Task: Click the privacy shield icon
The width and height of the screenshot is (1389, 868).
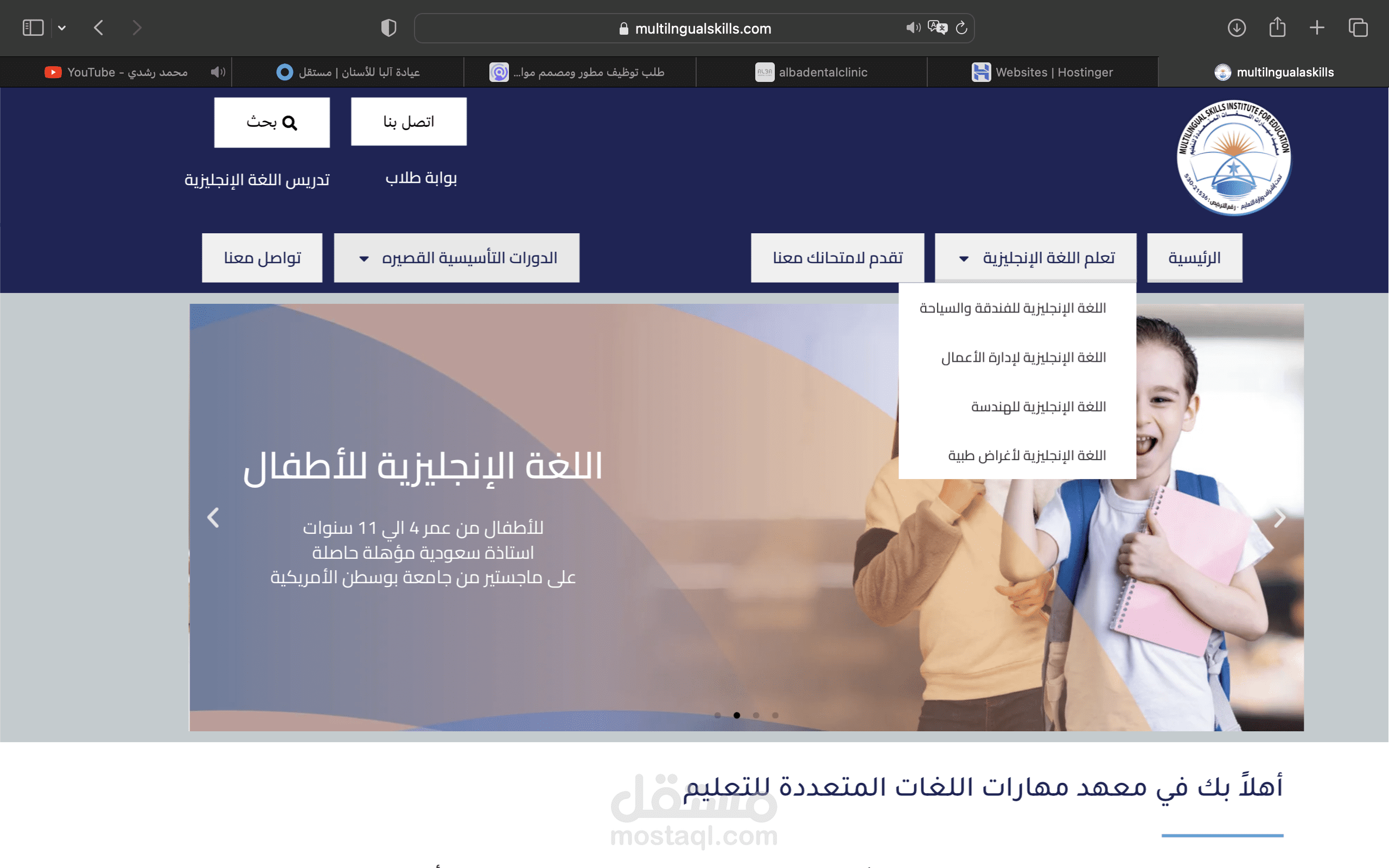Action: [388, 28]
